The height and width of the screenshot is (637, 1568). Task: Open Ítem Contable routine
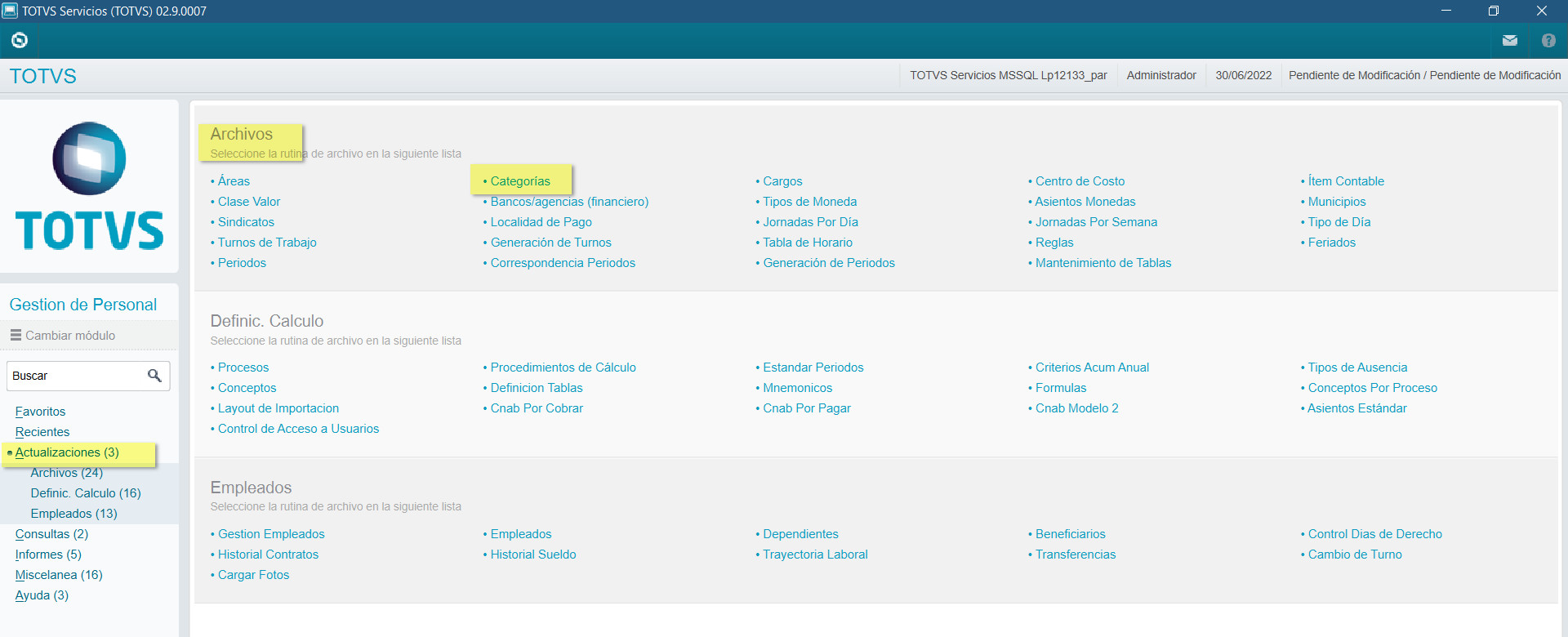click(x=1346, y=181)
